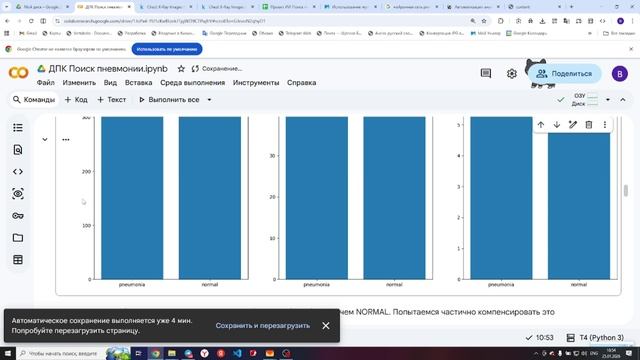Viewport: 640px width, 360px height.
Task: Collapse the header with the chevron up
Action: [x=623, y=100]
